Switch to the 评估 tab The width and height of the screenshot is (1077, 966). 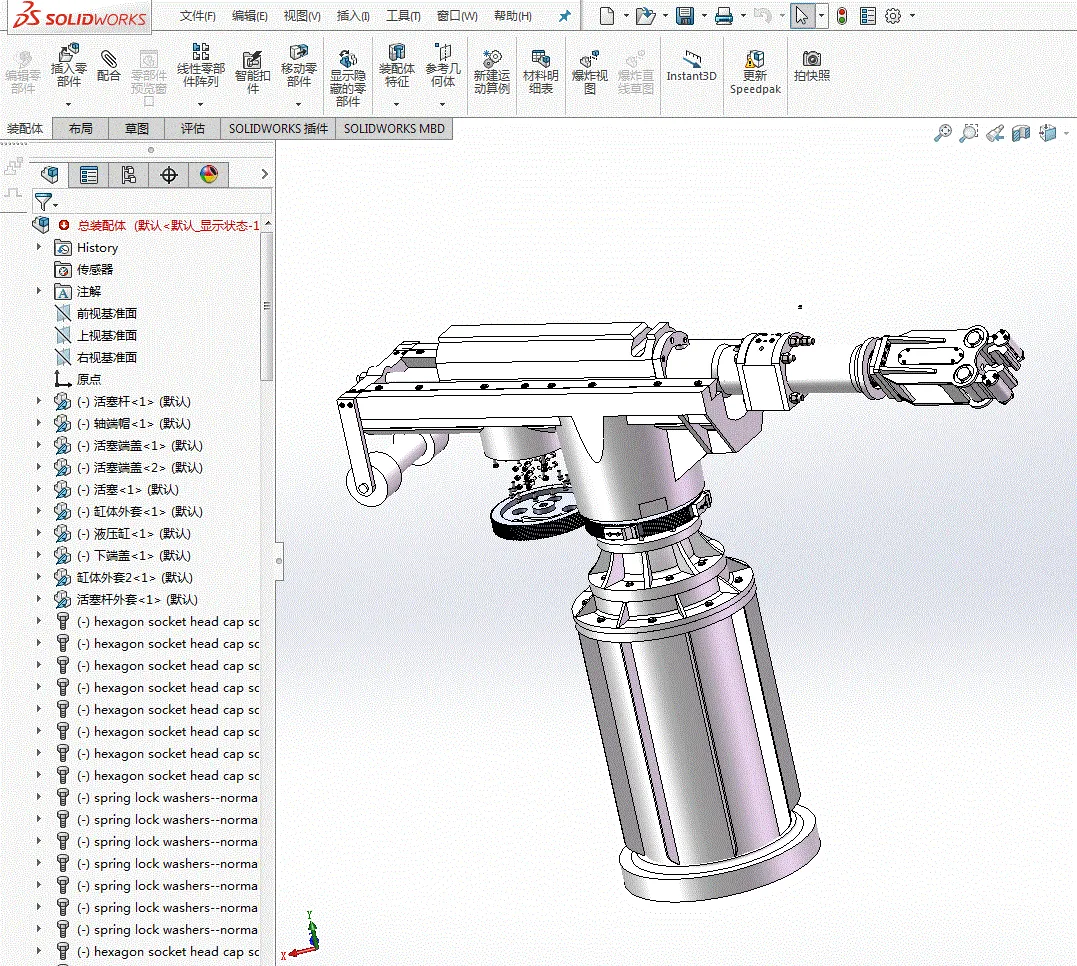click(x=192, y=129)
